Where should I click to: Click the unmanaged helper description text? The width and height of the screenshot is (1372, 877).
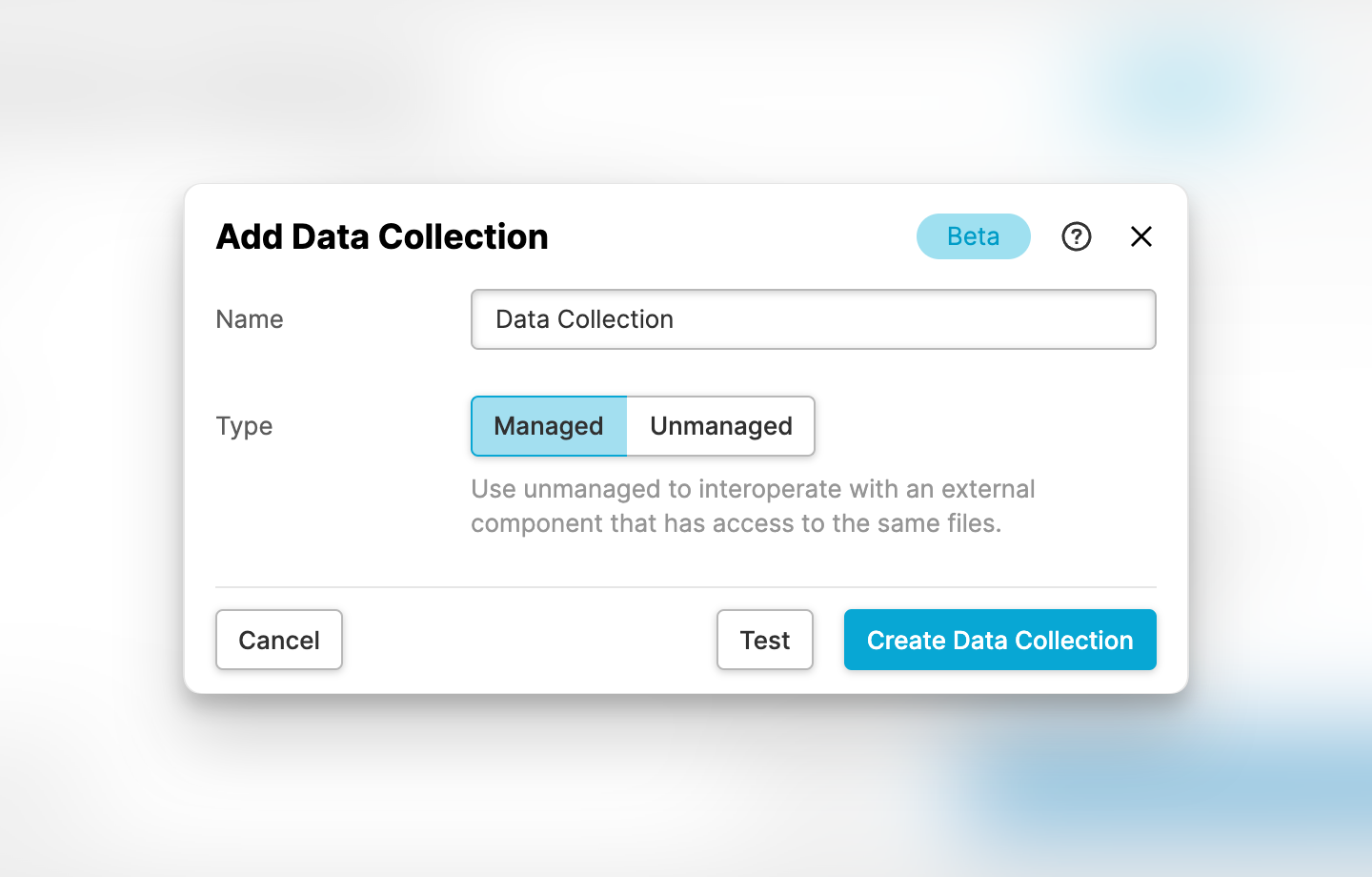(x=753, y=506)
